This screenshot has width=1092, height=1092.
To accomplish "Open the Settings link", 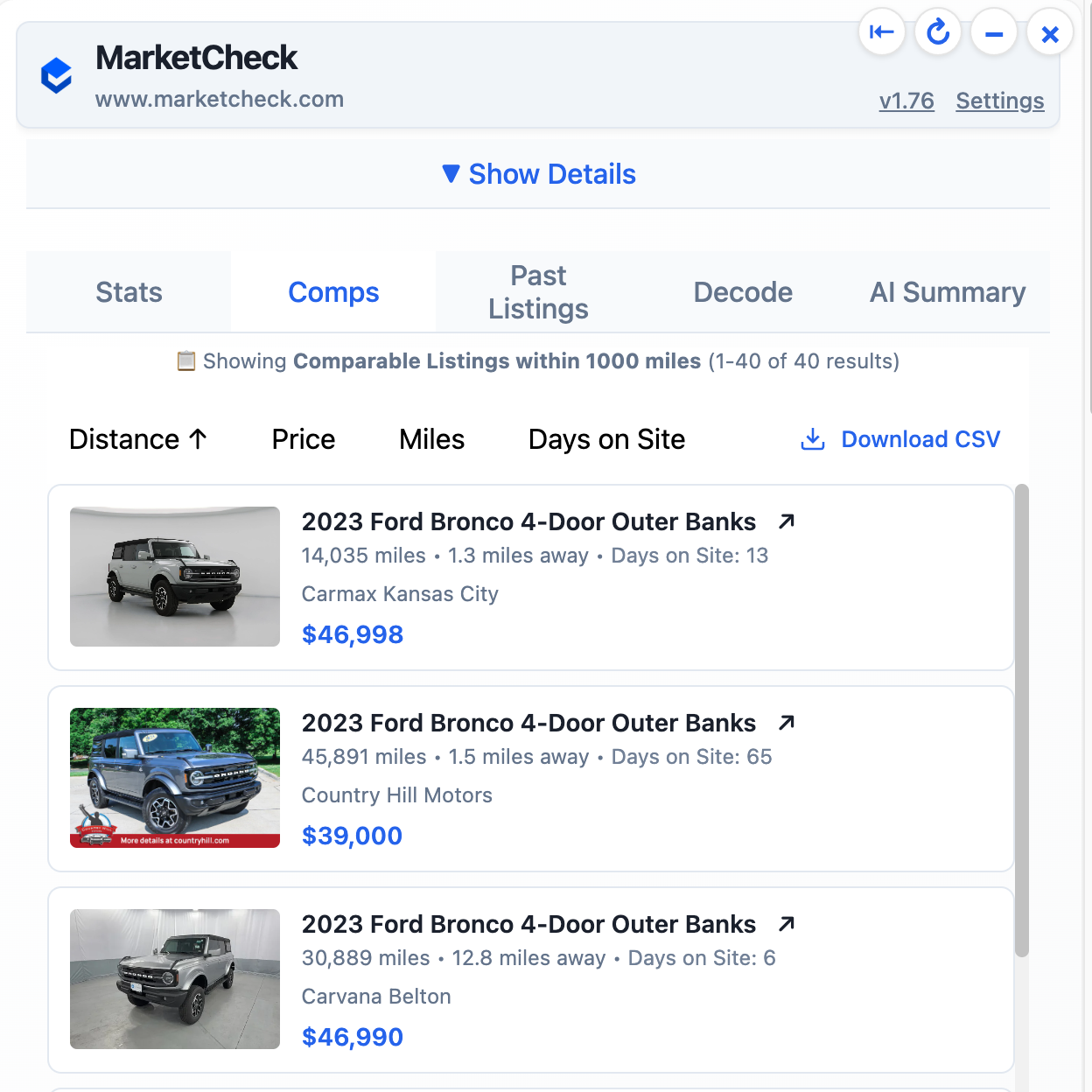I will click(x=999, y=101).
